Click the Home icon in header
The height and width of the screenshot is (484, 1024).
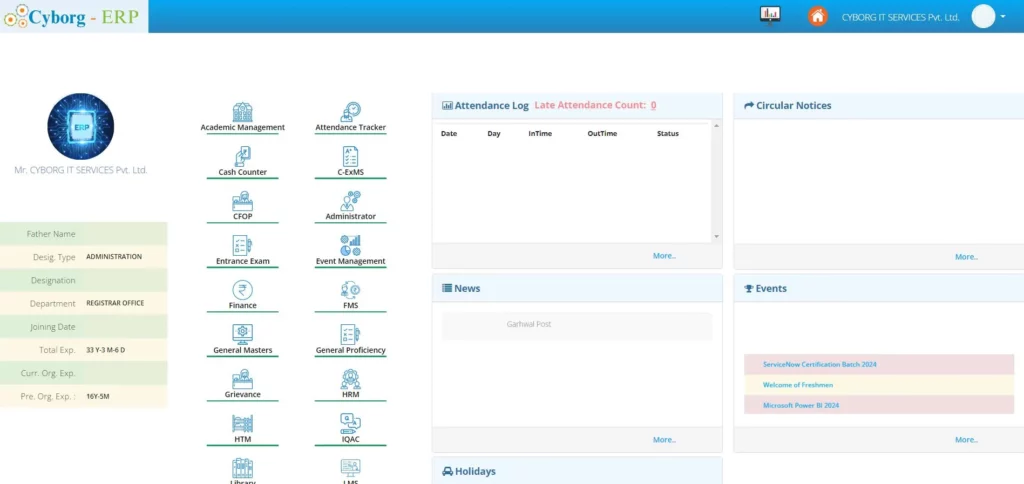(x=818, y=16)
